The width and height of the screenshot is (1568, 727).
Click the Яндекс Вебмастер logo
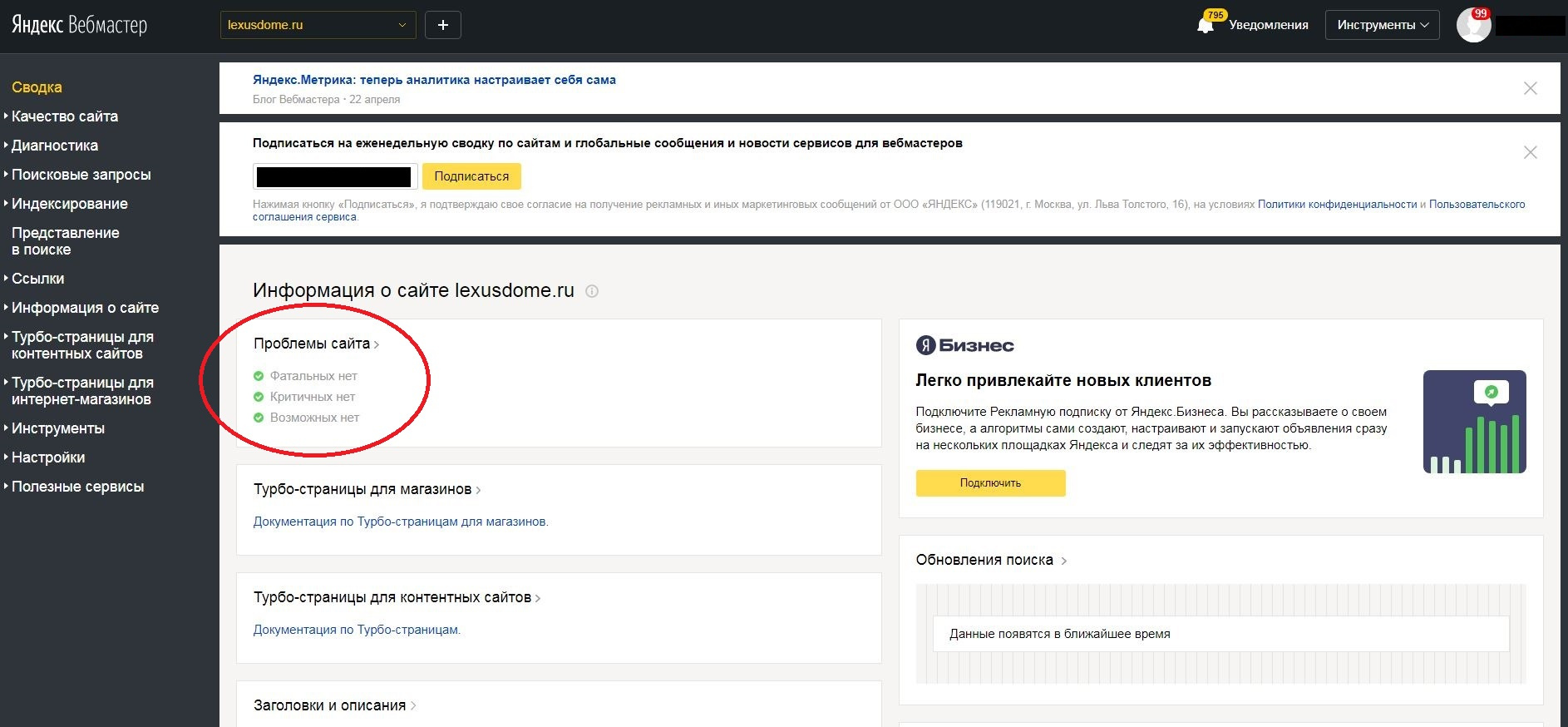(x=79, y=25)
